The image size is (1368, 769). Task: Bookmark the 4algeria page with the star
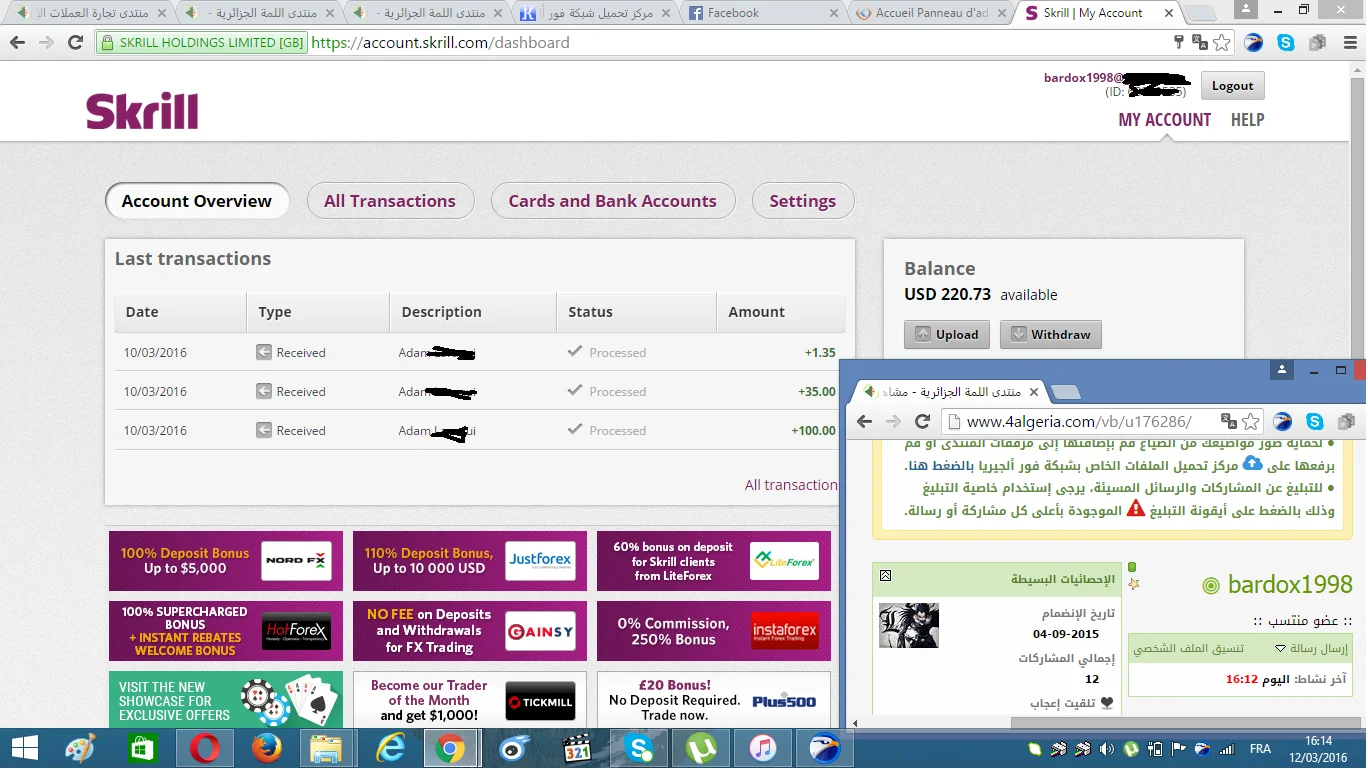click(1250, 422)
